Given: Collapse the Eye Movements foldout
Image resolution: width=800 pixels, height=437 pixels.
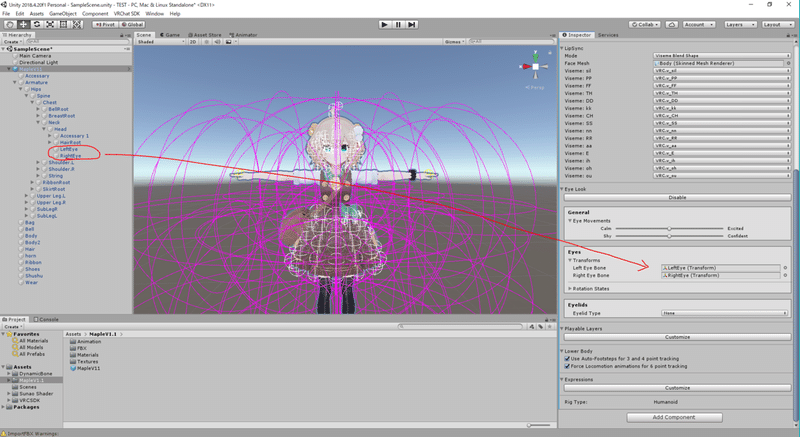Looking at the screenshot, I should coord(570,221).
